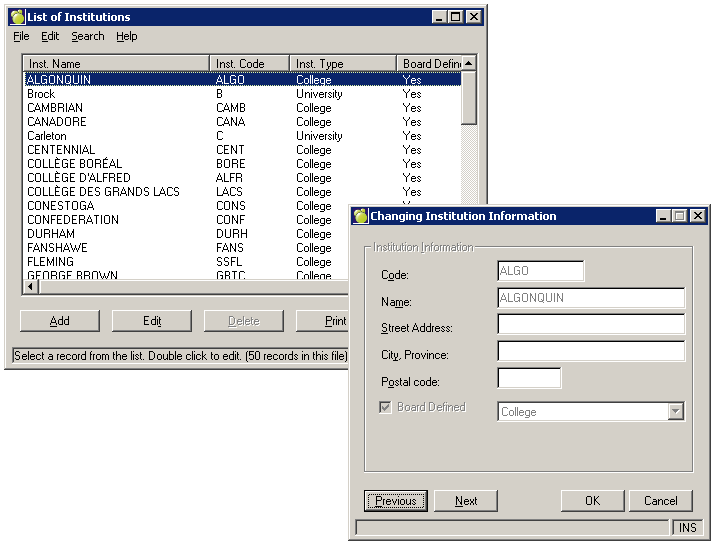The height and width of the screenshot is (548, 716).
Task: Toggle the Board Defined checkbox
Action: 386,408
